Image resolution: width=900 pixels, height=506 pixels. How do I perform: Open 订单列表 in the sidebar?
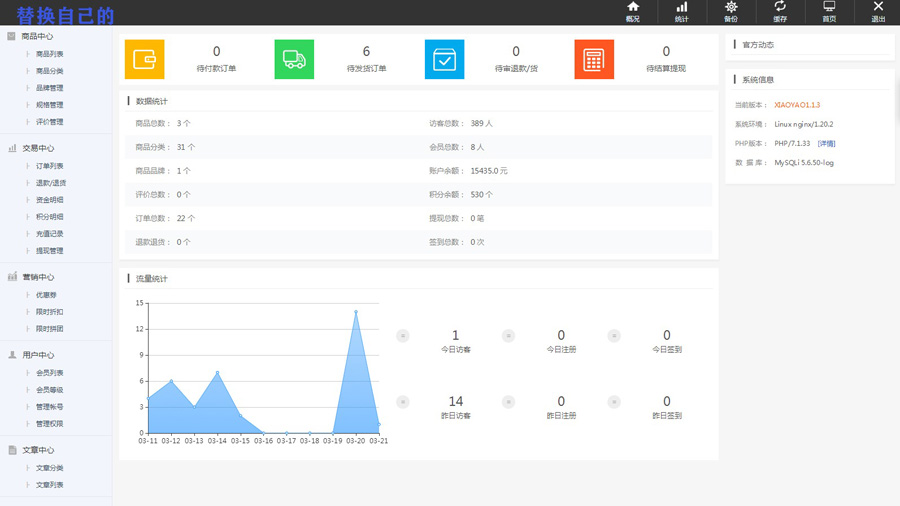coord(49,166)
